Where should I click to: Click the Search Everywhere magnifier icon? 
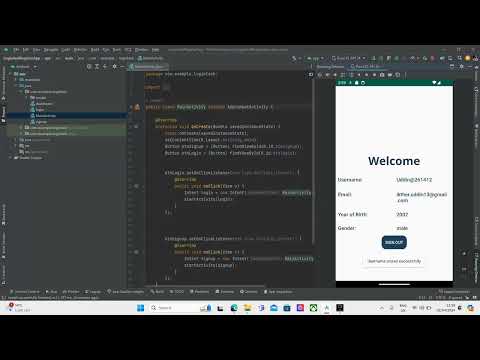pos(460,58)
